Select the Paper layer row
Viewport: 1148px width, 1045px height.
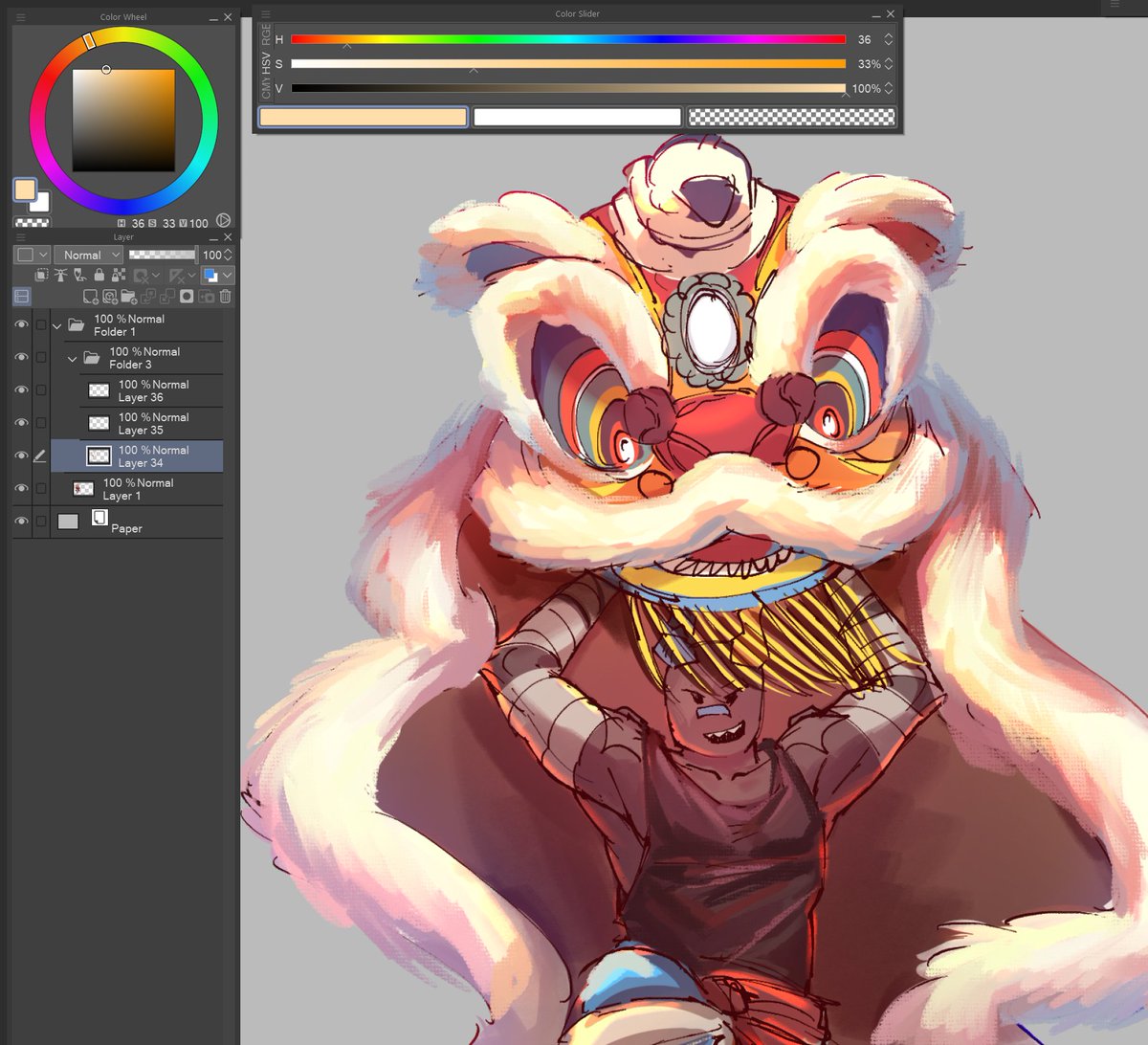click(137, 522)
